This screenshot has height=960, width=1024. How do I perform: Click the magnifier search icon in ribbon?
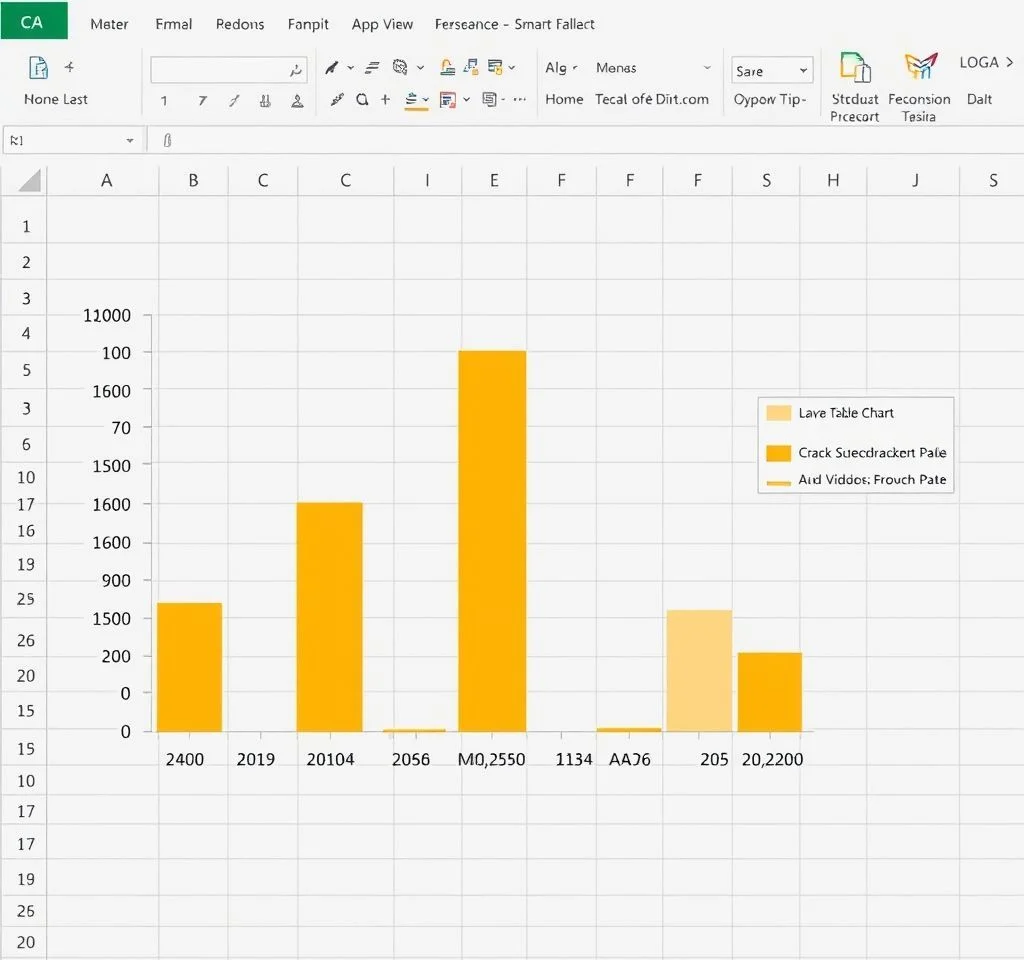pyautogui.click(x=361, y=100)
